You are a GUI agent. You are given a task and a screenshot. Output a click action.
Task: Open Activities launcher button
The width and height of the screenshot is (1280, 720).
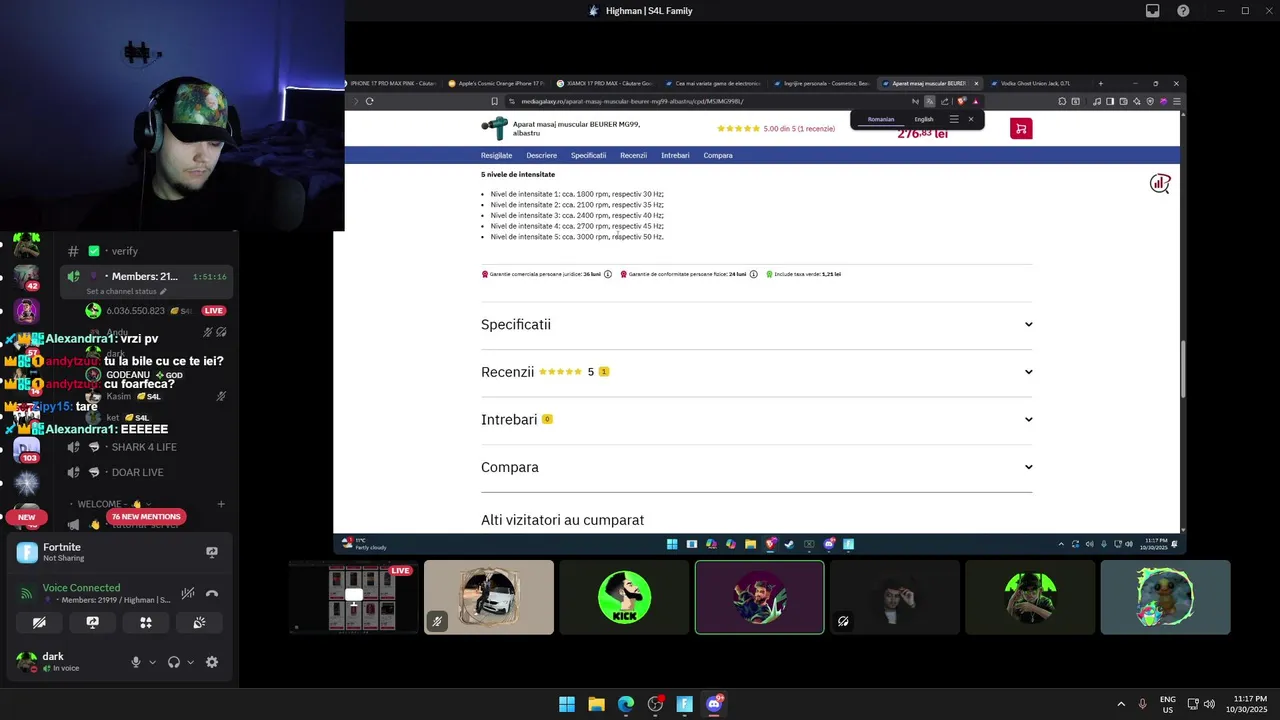tap(146, 622)
